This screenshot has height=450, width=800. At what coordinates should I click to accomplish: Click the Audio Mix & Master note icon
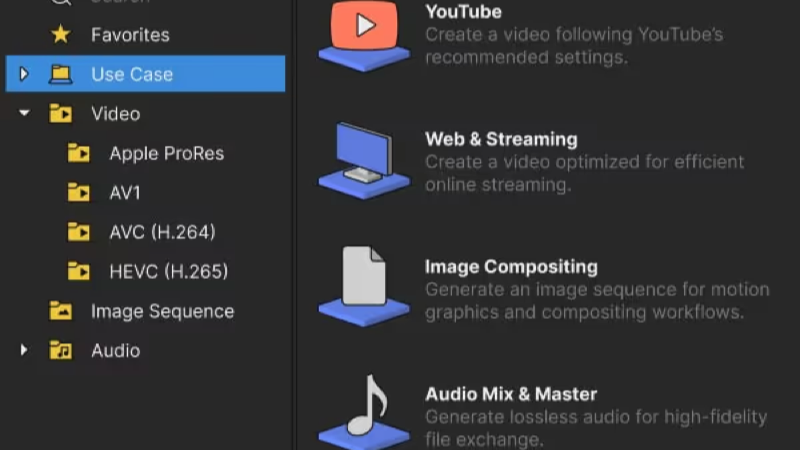coord(364,412)
